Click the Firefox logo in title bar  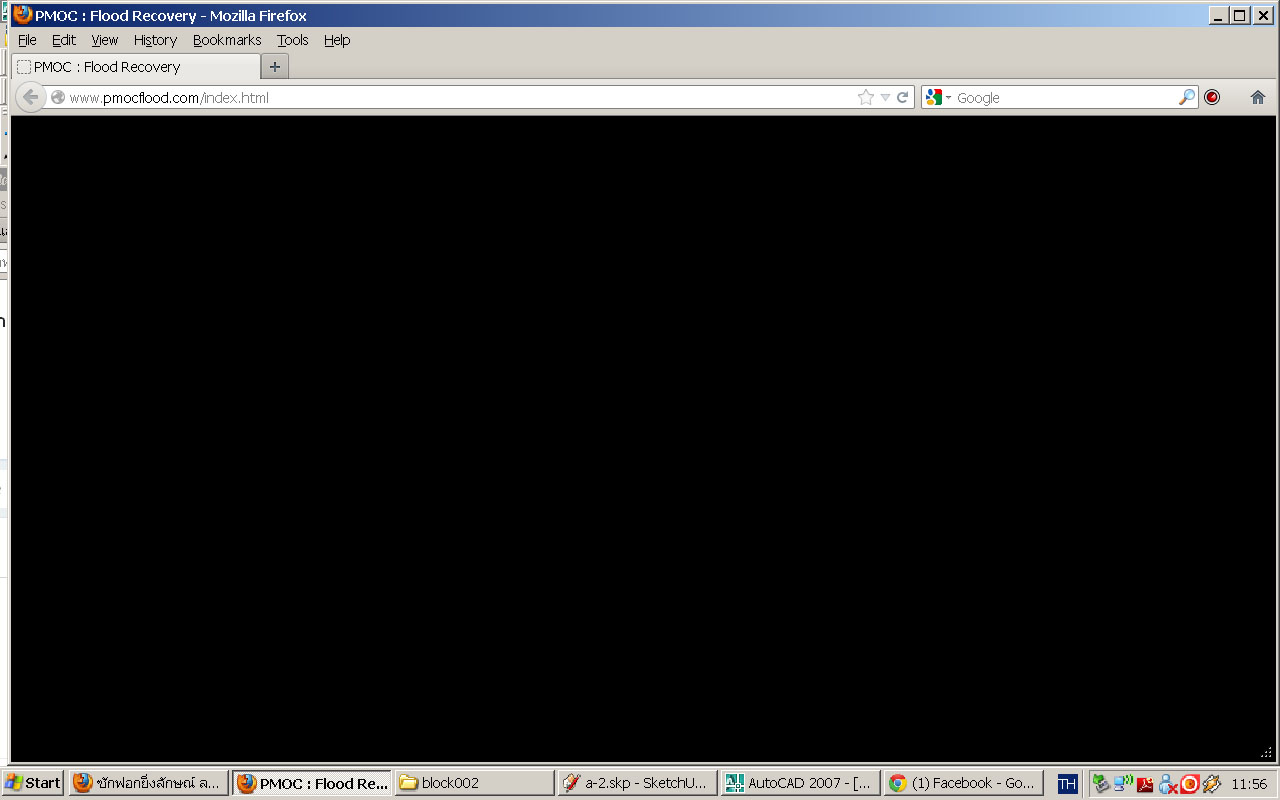tap(22, 15)
